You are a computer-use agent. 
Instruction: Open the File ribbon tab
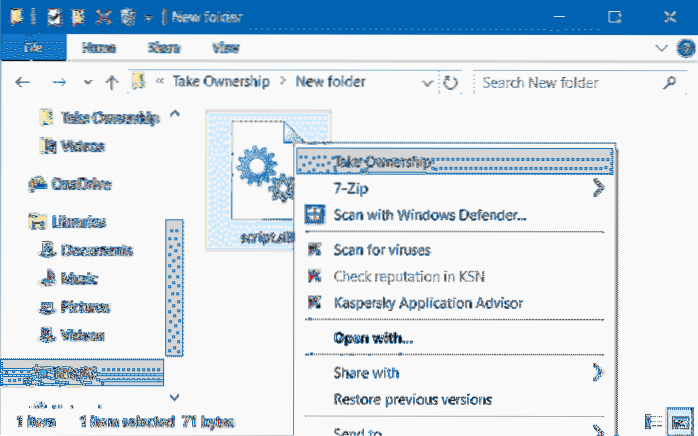tap(31, 47)
